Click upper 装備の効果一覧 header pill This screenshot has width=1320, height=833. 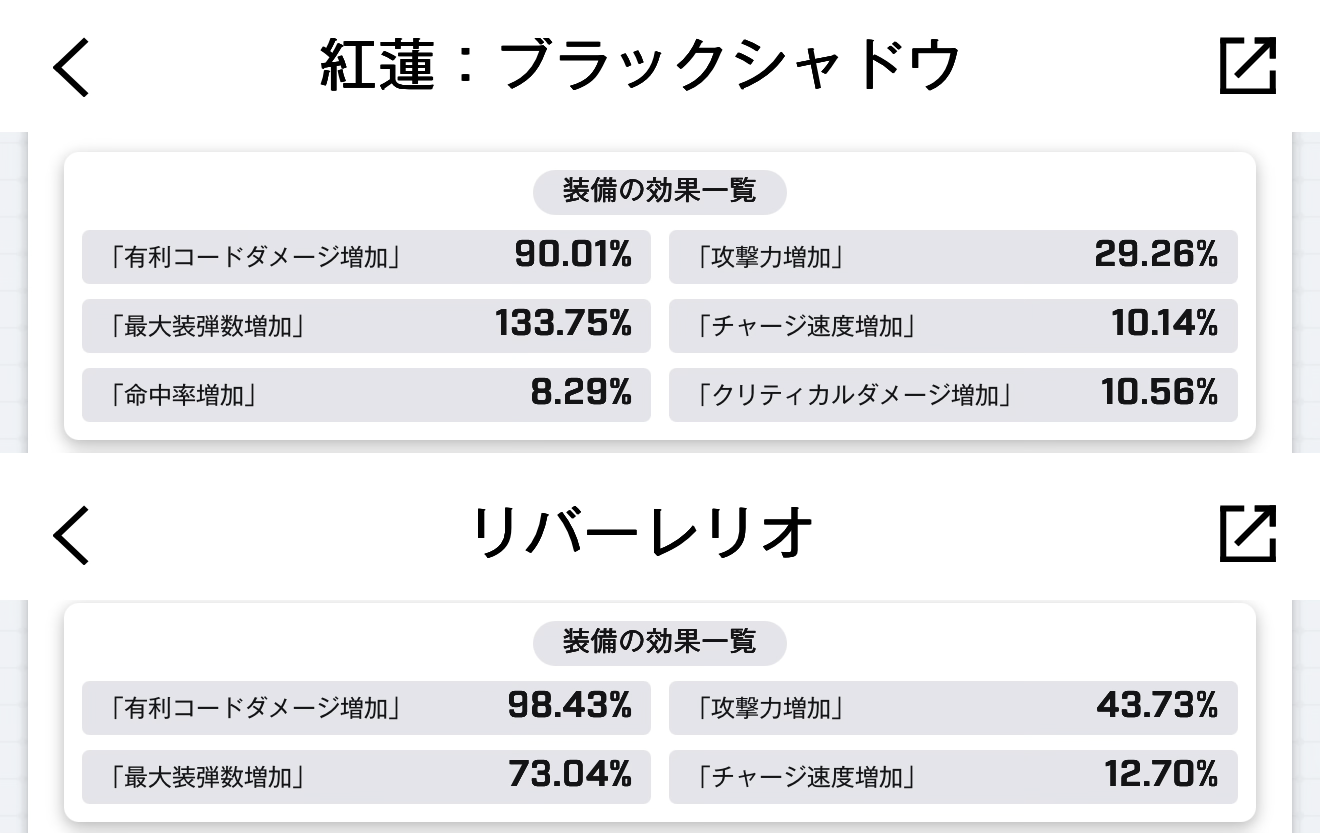(660, 191)
